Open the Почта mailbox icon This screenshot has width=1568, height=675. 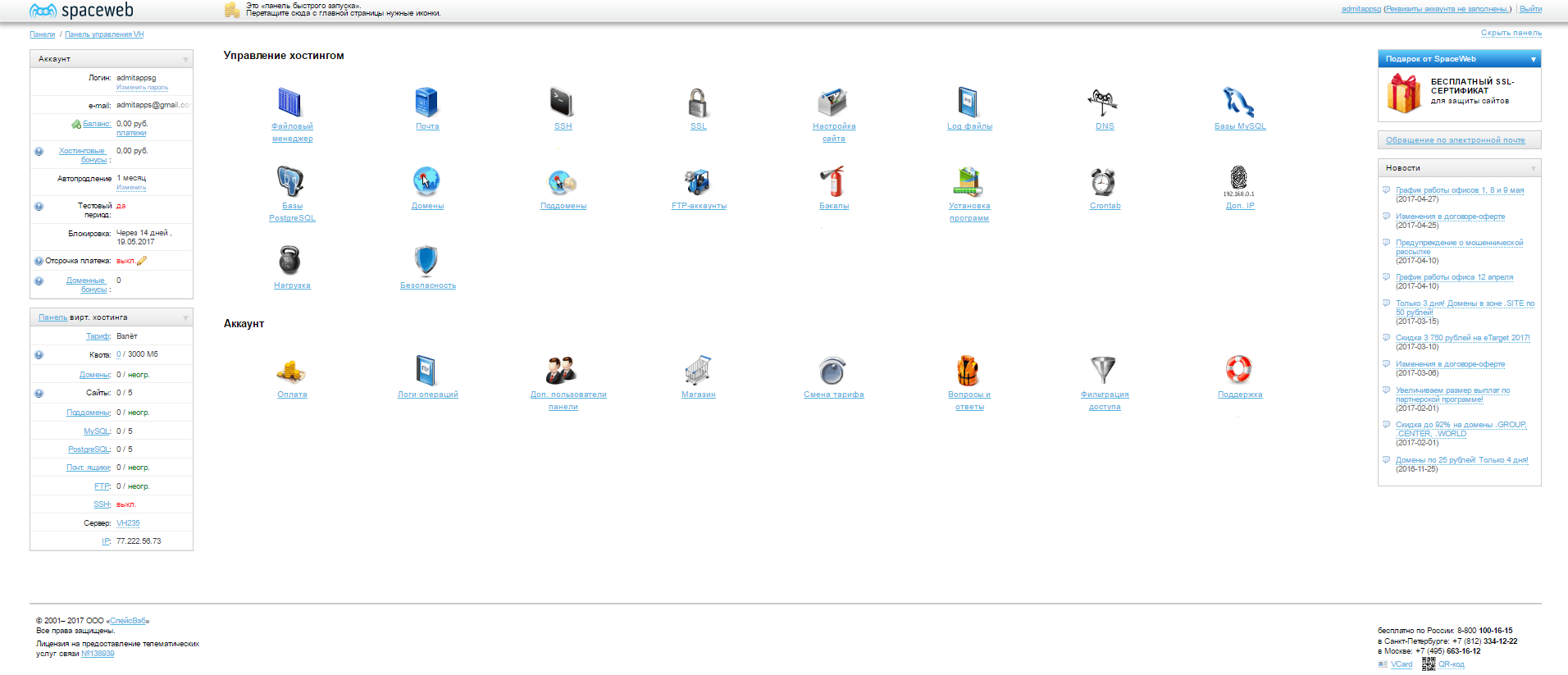click(x=426, y=103)
